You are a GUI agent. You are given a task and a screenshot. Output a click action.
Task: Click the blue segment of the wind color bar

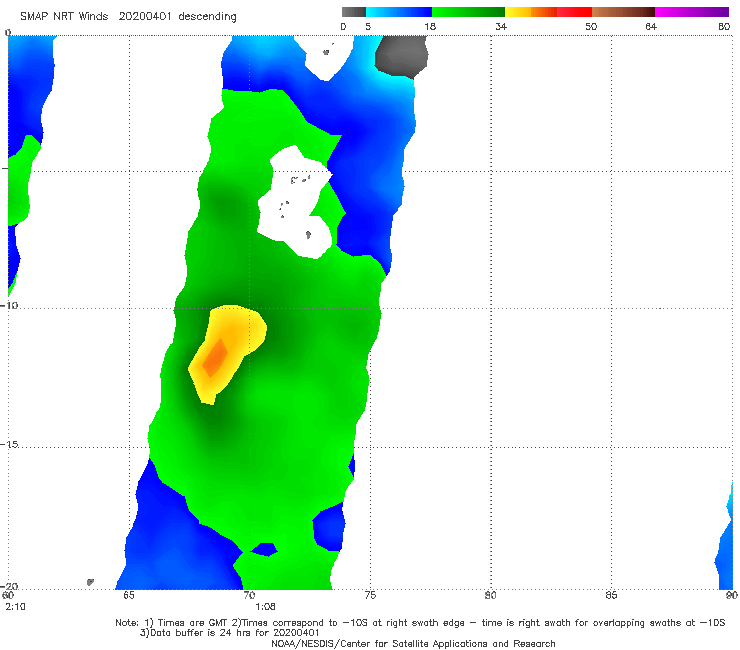pos(399,12)
